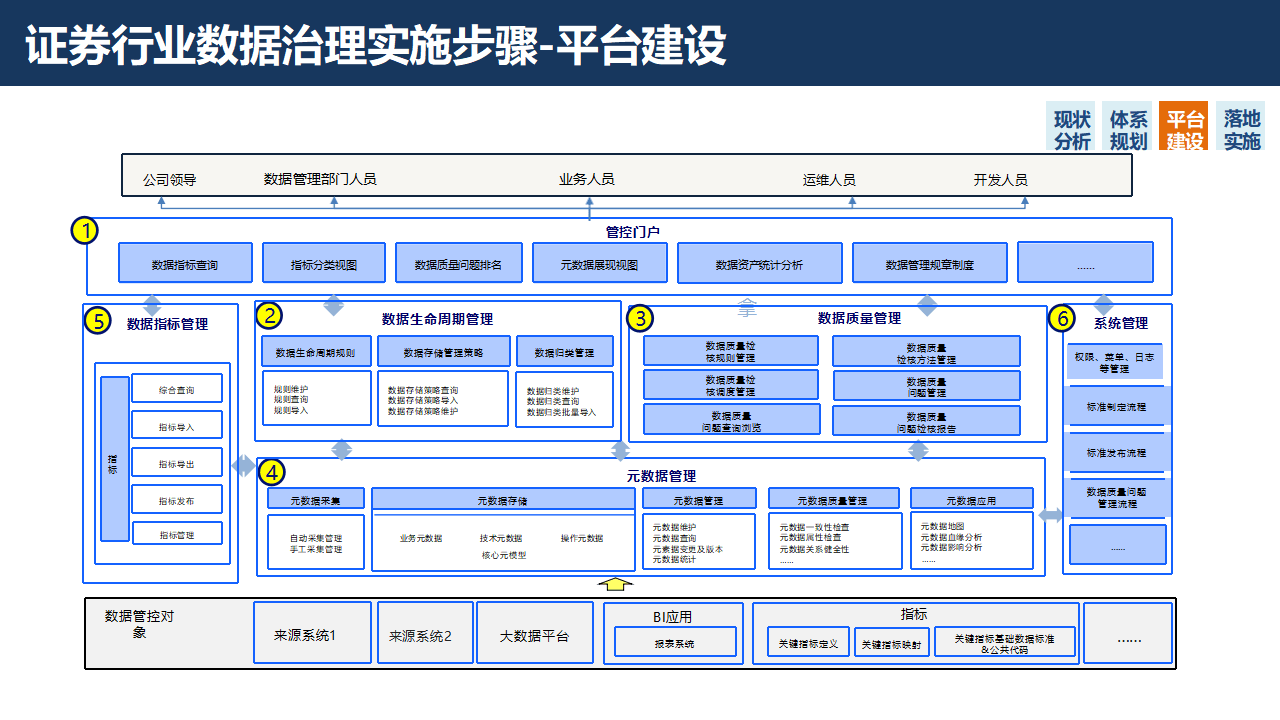Click the 元数据血缘分析 list entry
Screen dimensions: 1280x720
tap(952, 537)
